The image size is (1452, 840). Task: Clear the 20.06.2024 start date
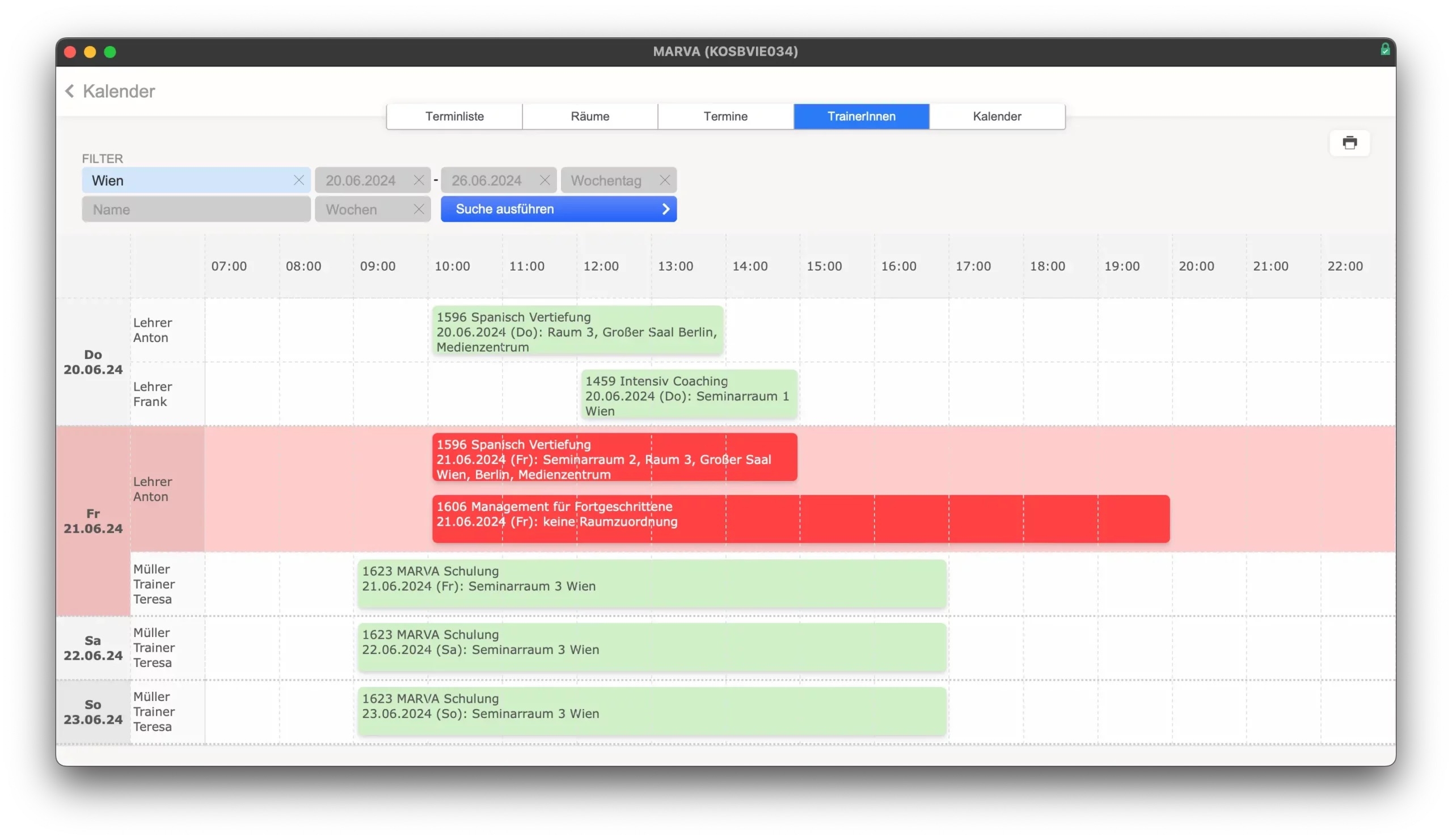419,180
